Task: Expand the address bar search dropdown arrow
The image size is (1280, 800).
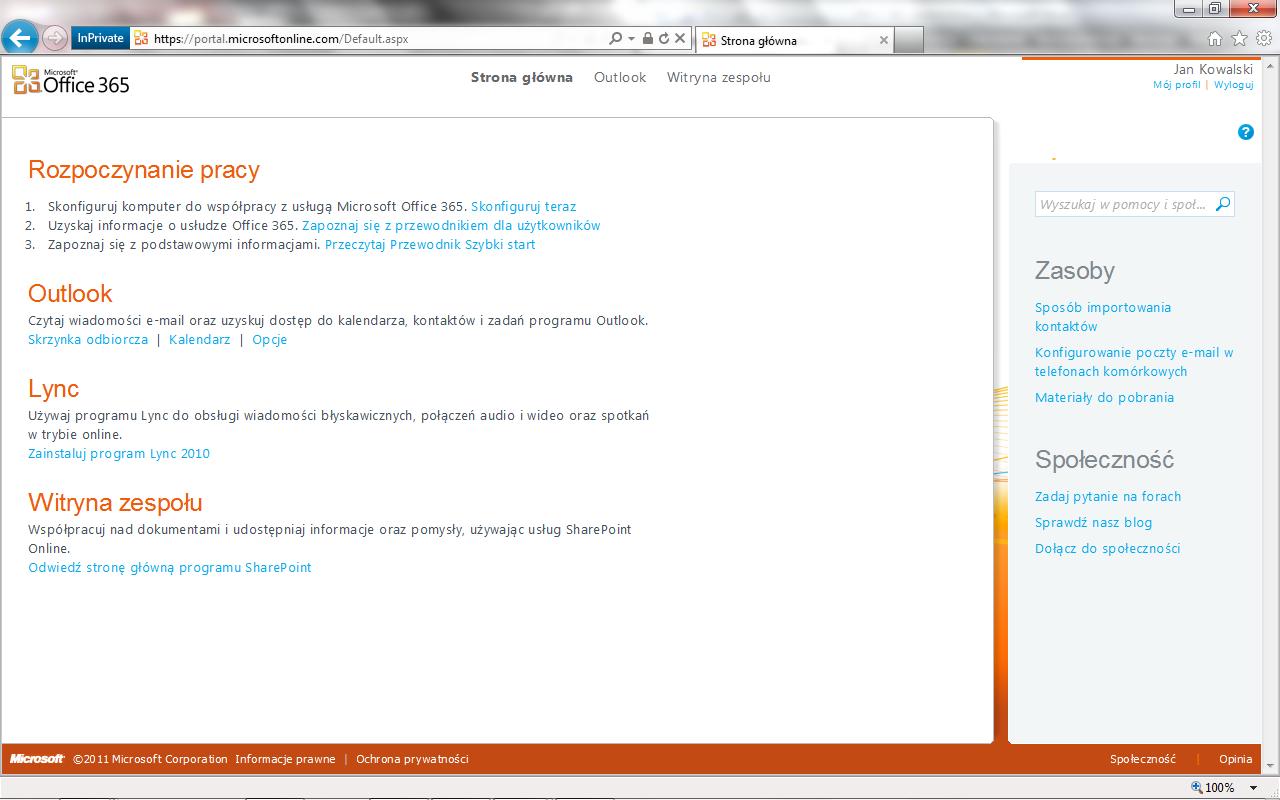Action: 631,39
